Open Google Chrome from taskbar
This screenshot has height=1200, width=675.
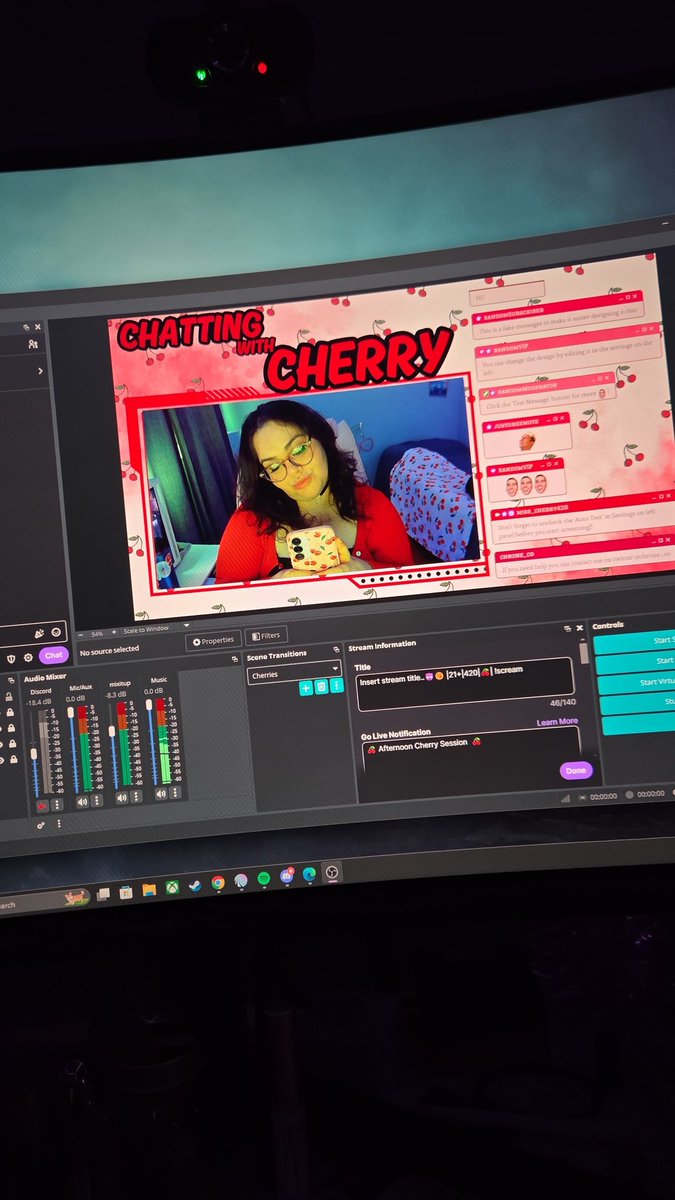coord(218,883)
